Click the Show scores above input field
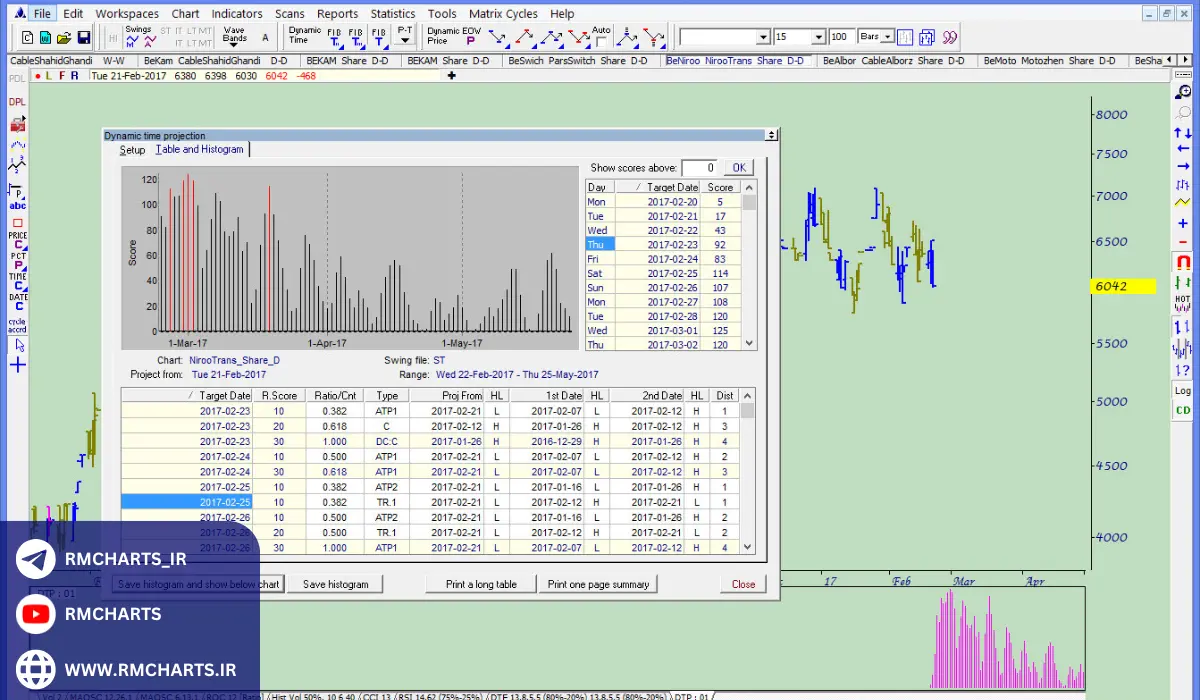This screenshot has width=1200, height=700. (x=698, y=168)
